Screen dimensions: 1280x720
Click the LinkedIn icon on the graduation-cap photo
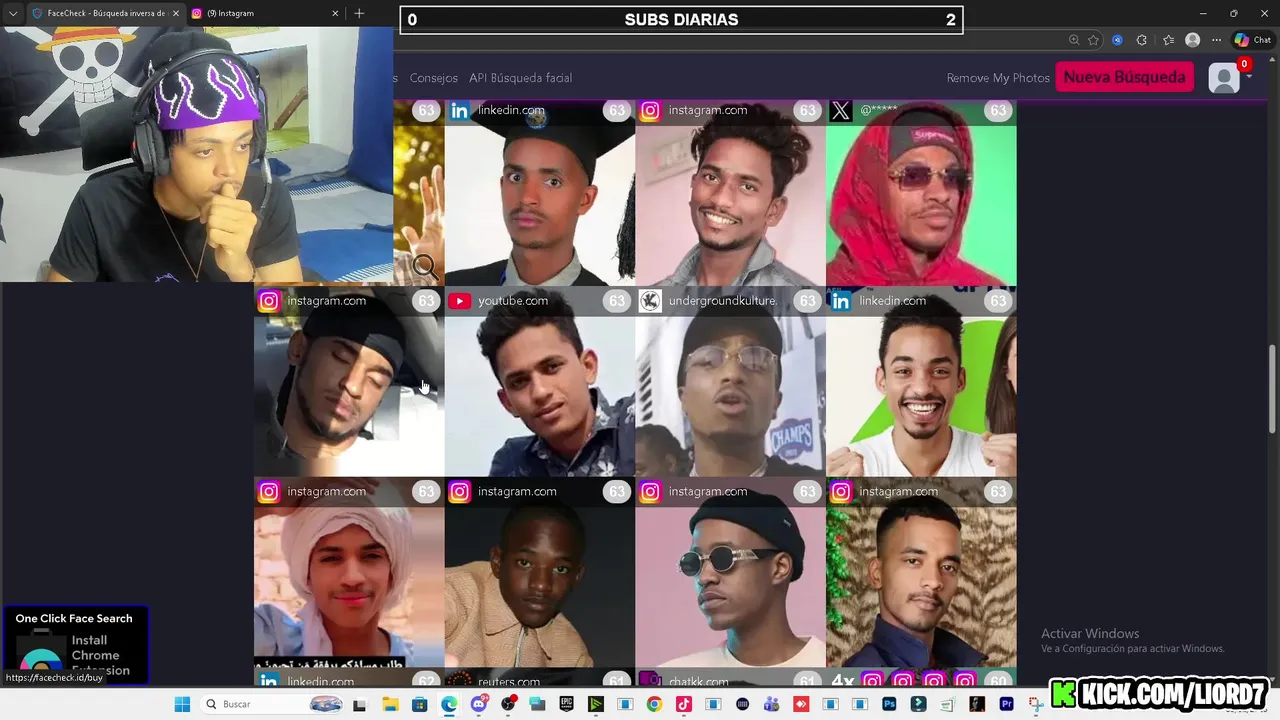[x=459, y=111]
